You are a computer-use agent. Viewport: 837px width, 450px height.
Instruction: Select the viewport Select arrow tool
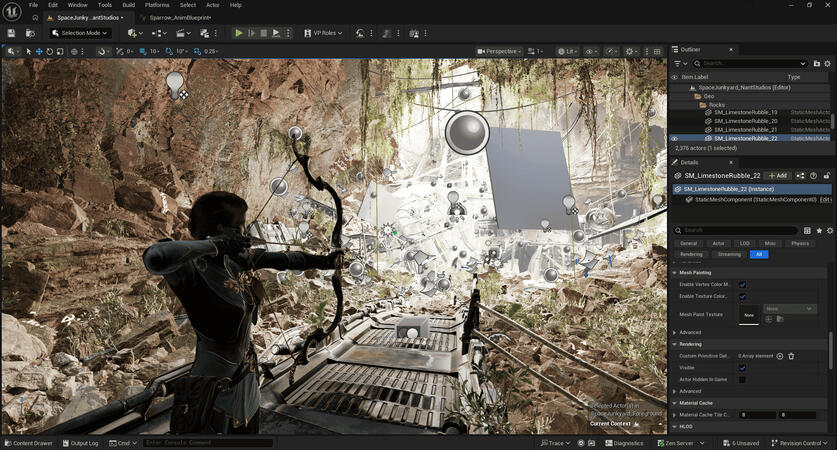[29, 52]
